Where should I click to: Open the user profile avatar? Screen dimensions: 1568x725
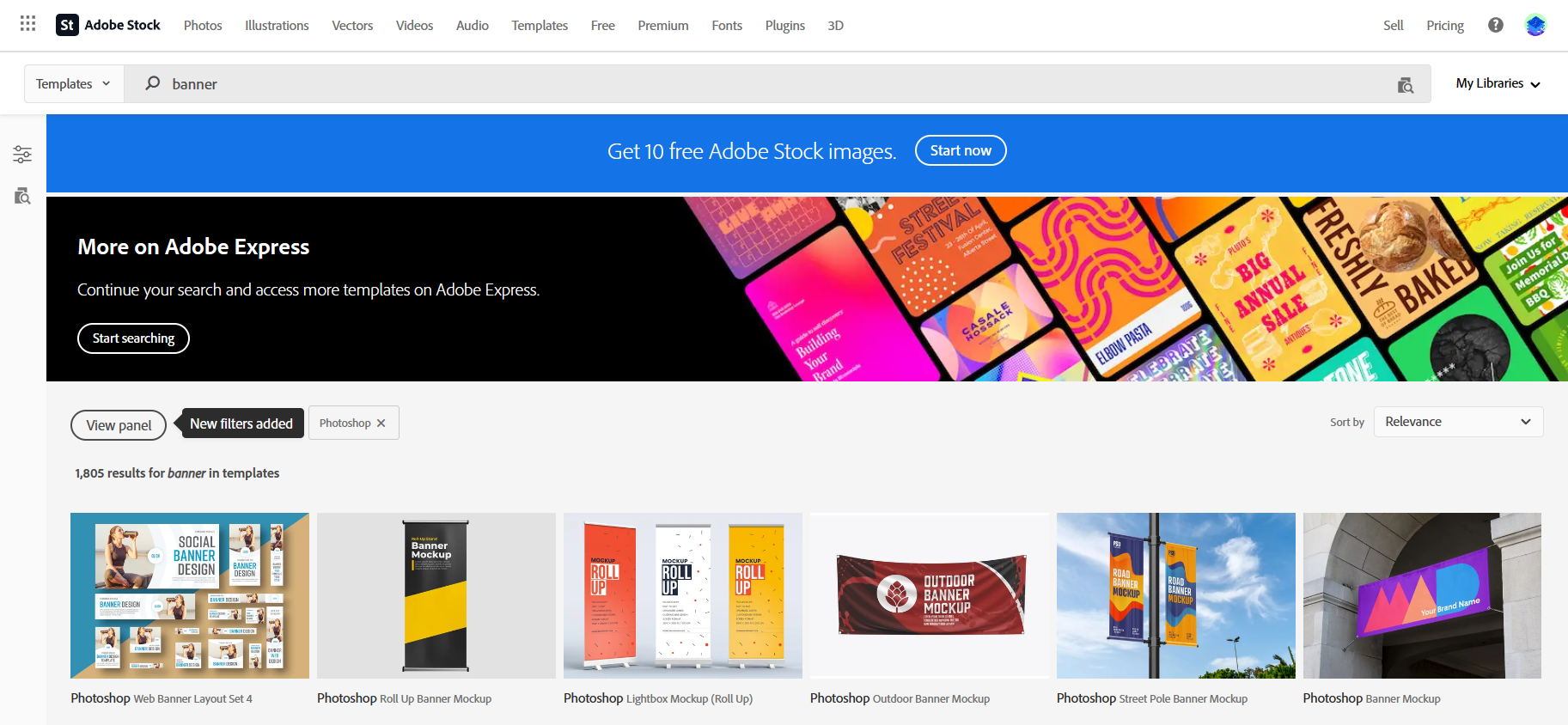pyautogui.click(x=1535, y=25)
